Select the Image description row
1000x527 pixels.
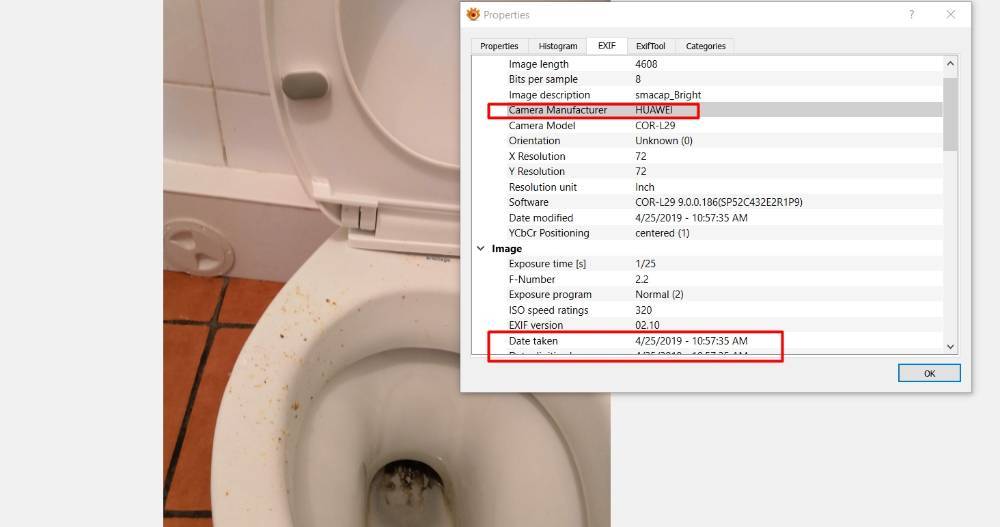(x=707, y=95)
